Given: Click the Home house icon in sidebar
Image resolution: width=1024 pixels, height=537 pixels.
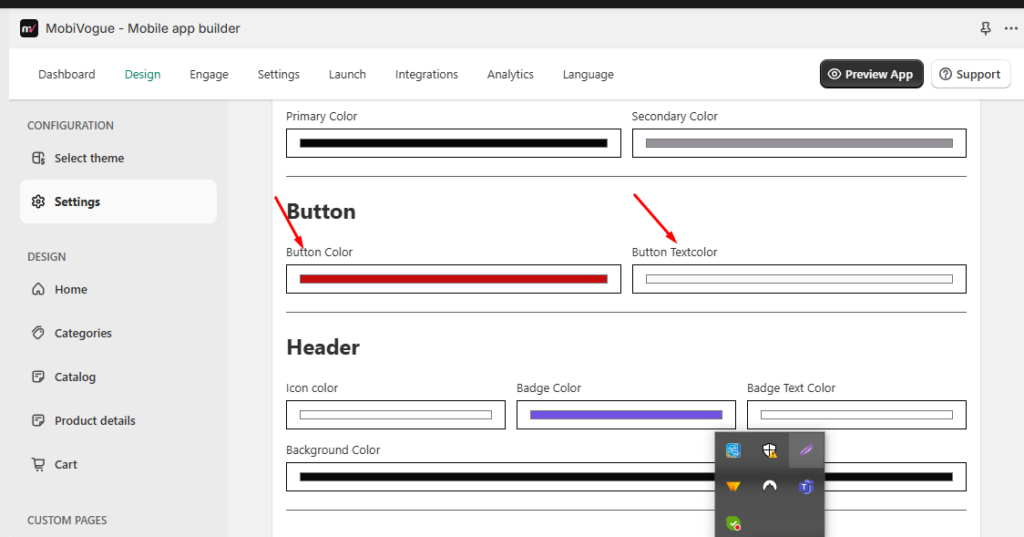Looking at the screenshot, I should point(39,289).
